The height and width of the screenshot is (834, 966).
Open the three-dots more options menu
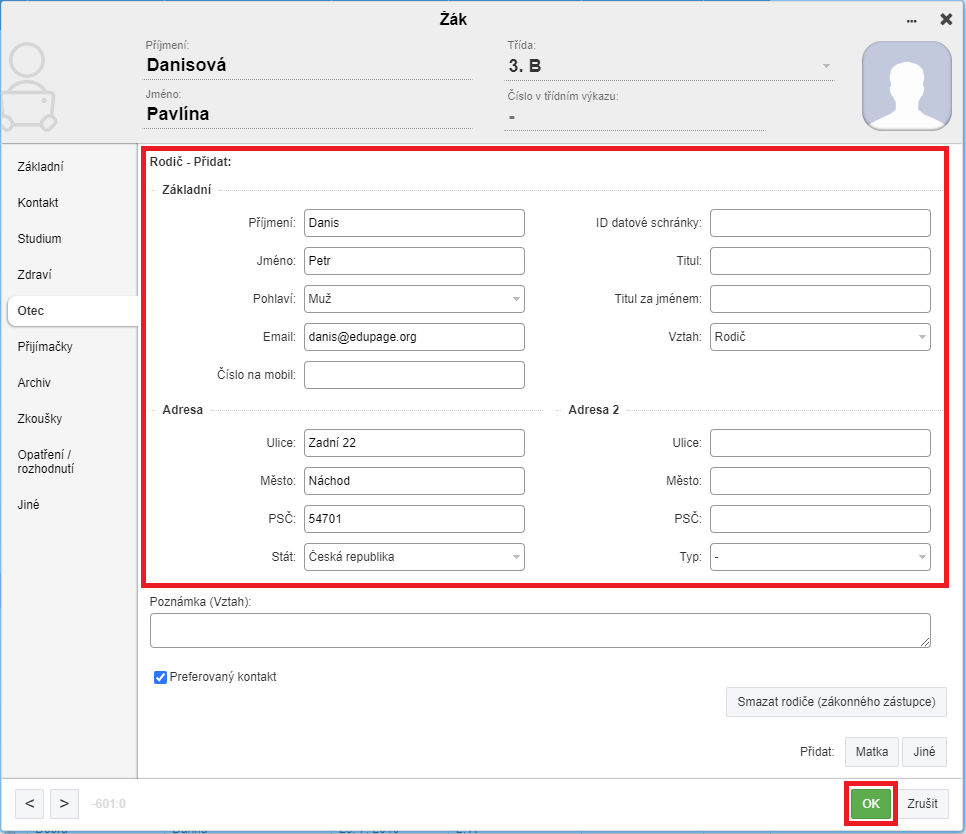(x=911, y=21)
